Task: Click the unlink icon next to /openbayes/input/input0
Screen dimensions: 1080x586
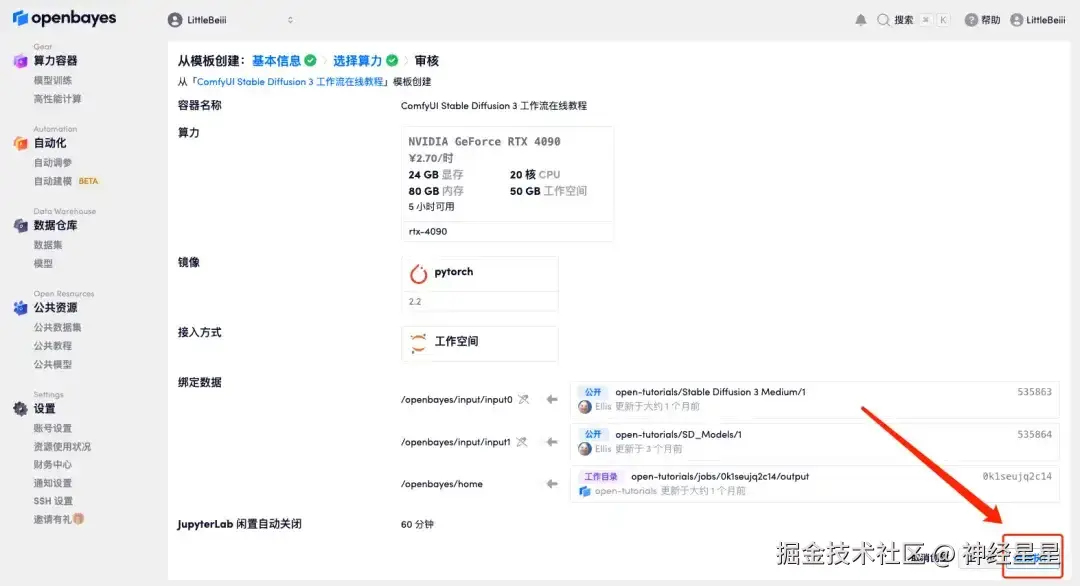Action: point(523,399)
